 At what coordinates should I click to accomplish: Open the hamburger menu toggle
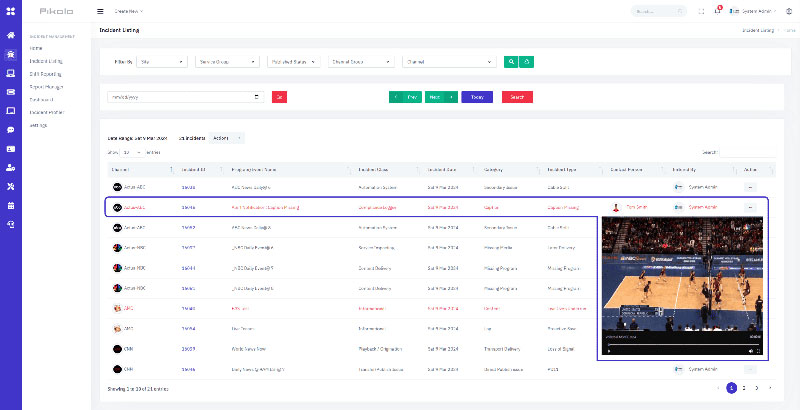click(100, 12)
